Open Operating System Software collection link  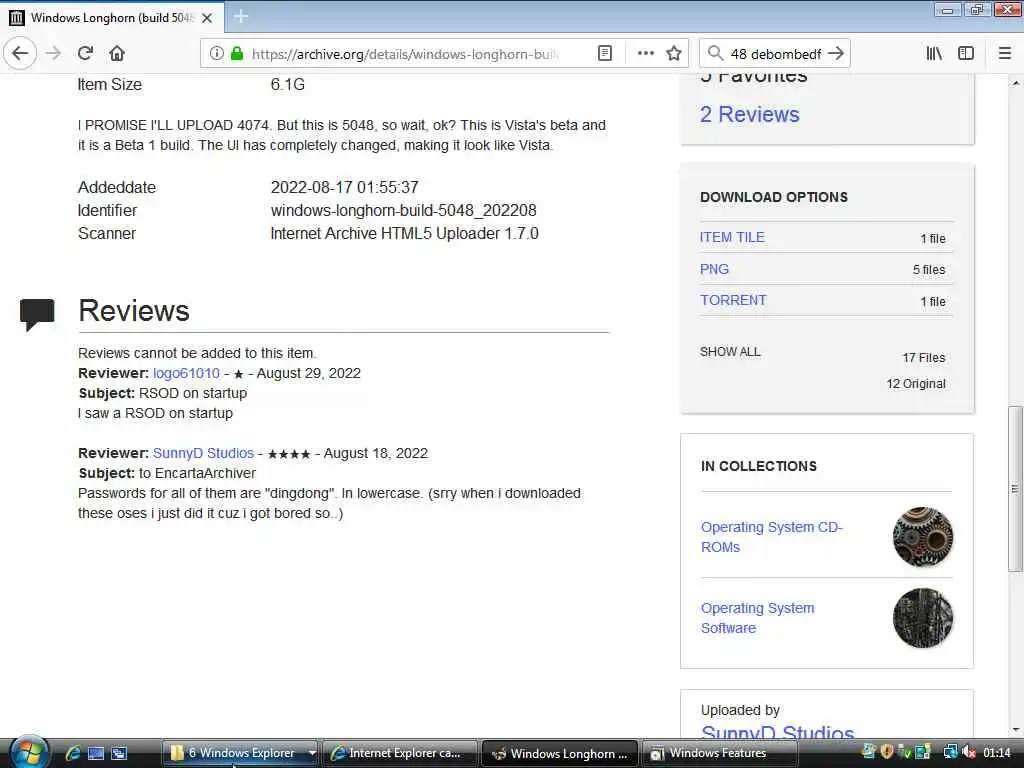click(x=758, y=618)
